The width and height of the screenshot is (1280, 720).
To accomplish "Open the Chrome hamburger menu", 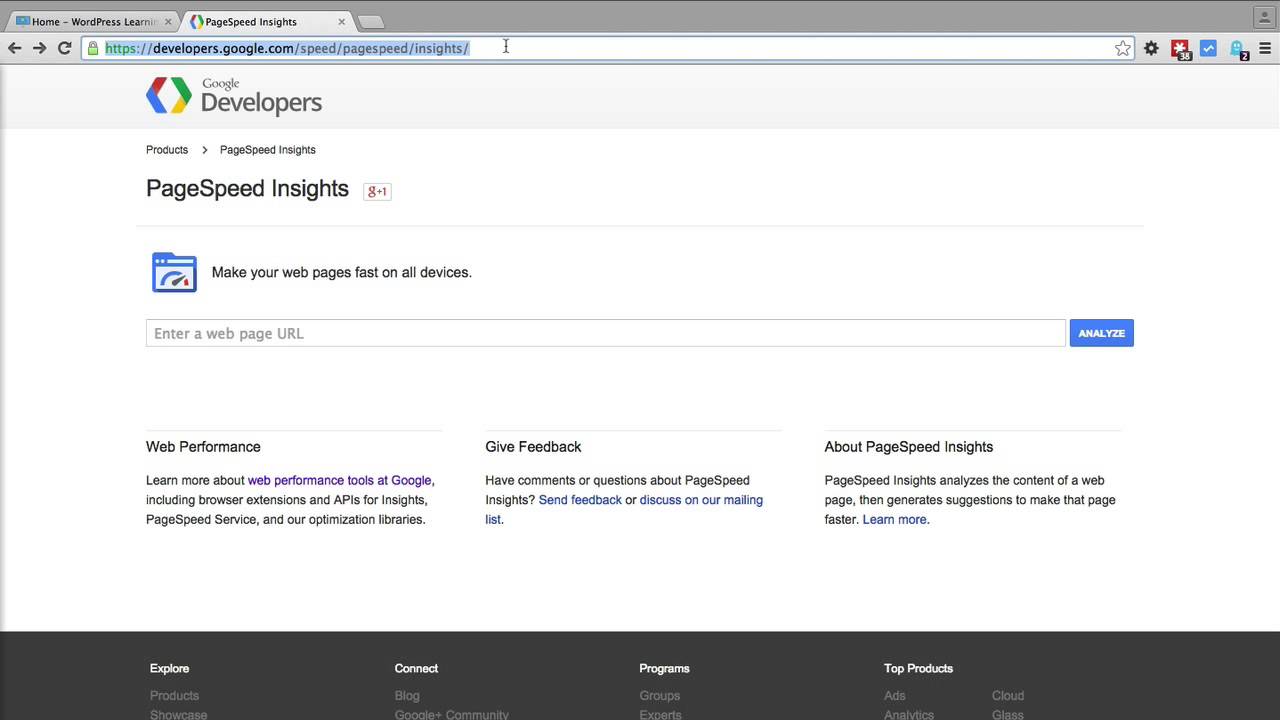I will pos(1265,48).
